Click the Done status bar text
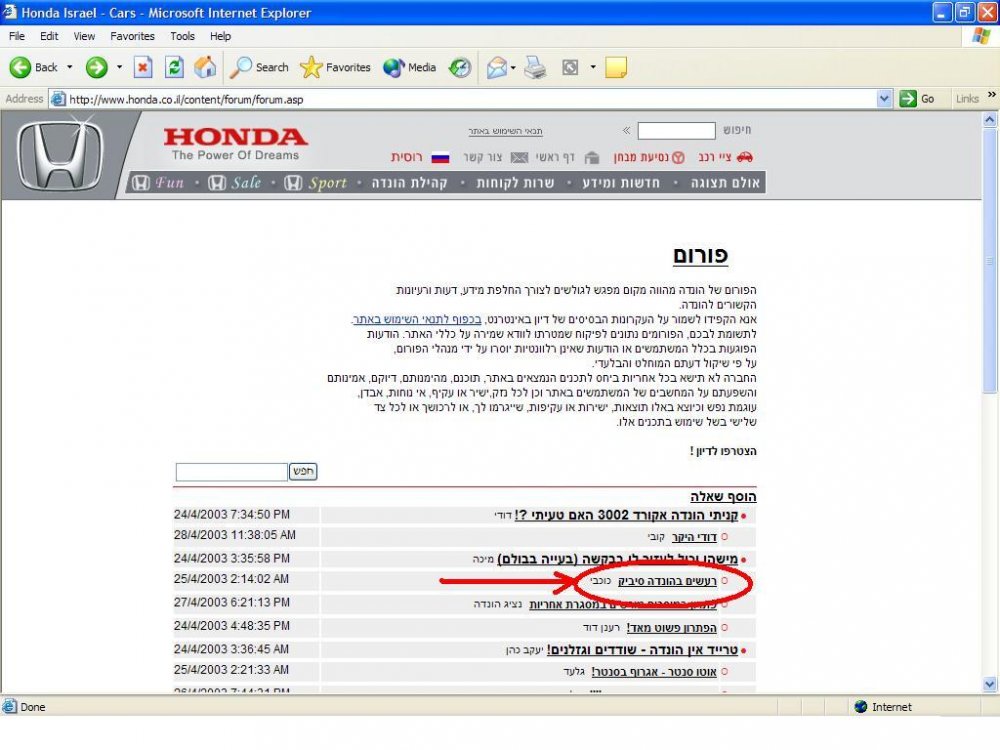The image size is (1000, 750). click(33, 707)
